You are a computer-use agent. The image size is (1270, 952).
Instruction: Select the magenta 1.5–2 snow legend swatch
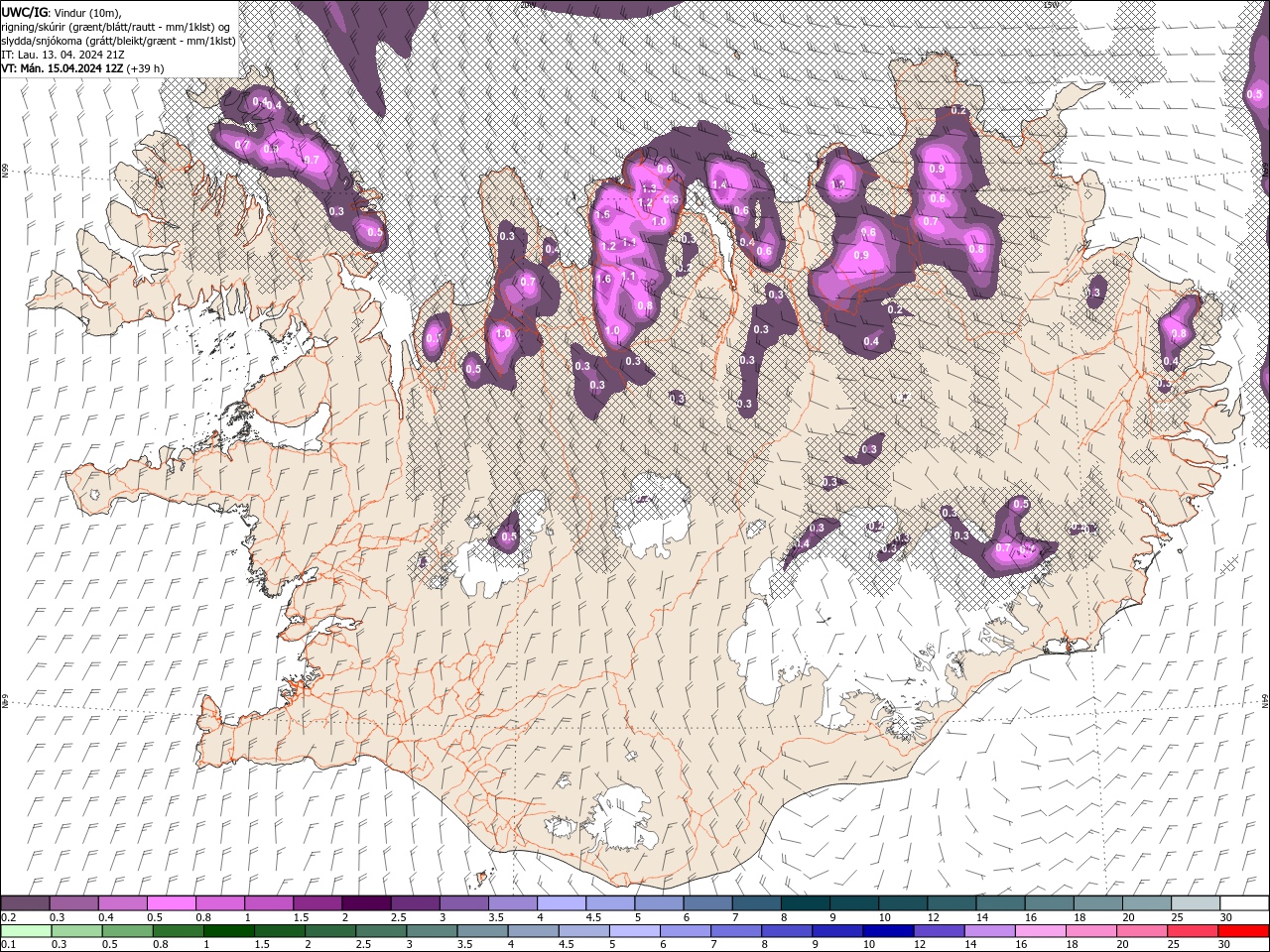(x=317, y=903)
